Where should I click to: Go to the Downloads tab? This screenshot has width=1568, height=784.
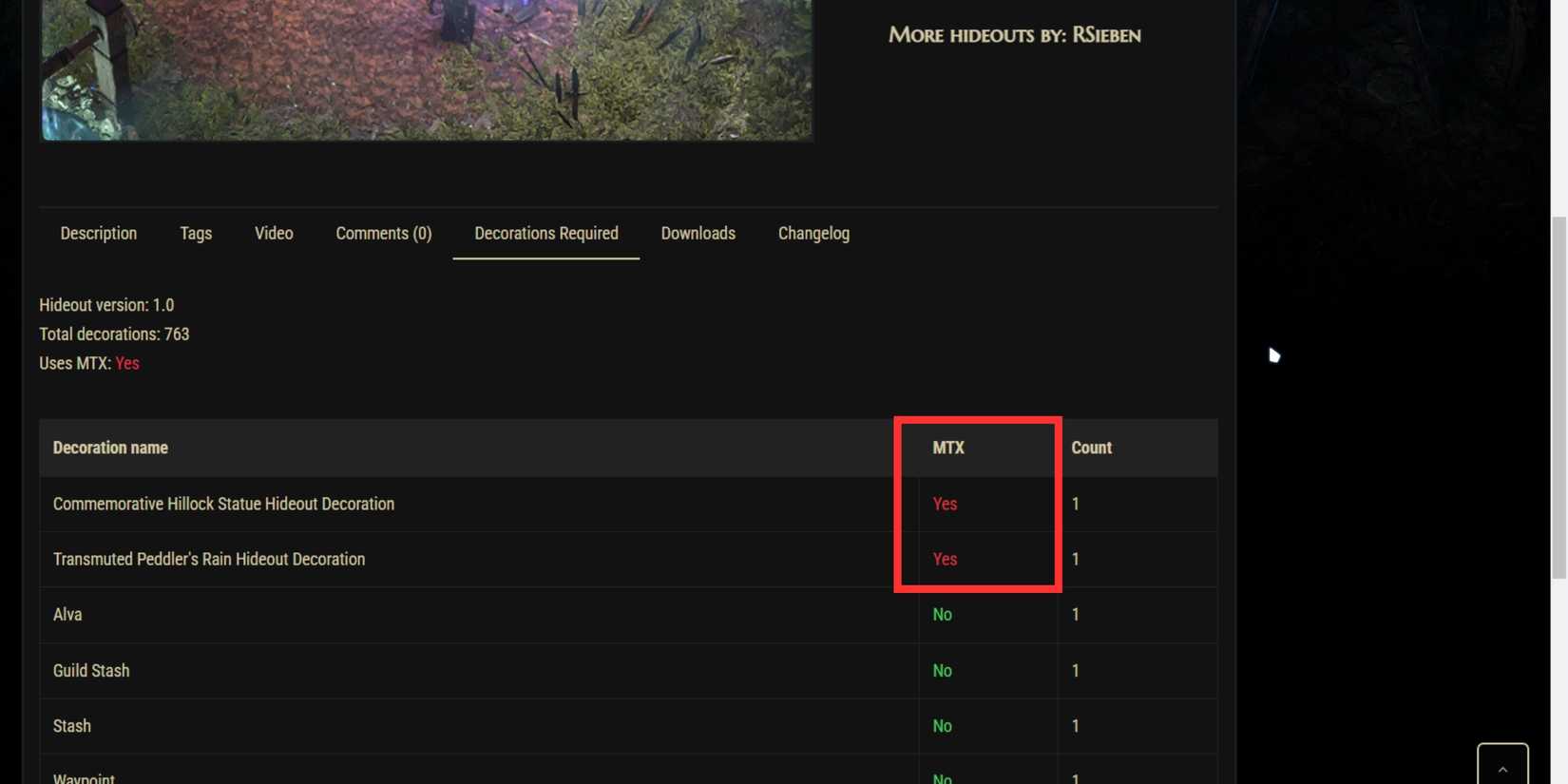[698, 234]
